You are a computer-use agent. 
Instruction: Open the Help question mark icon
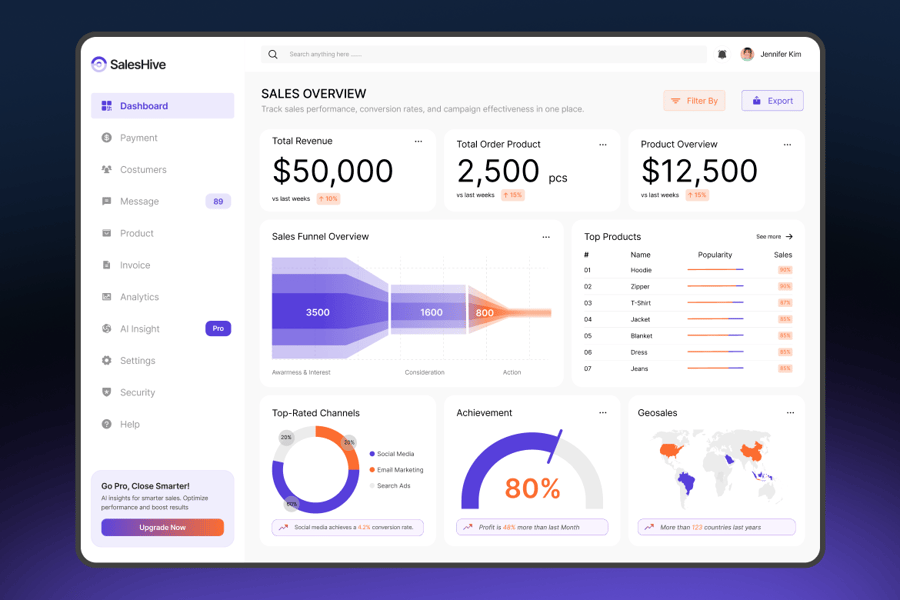pyautogui.click(x=107, y=424)
